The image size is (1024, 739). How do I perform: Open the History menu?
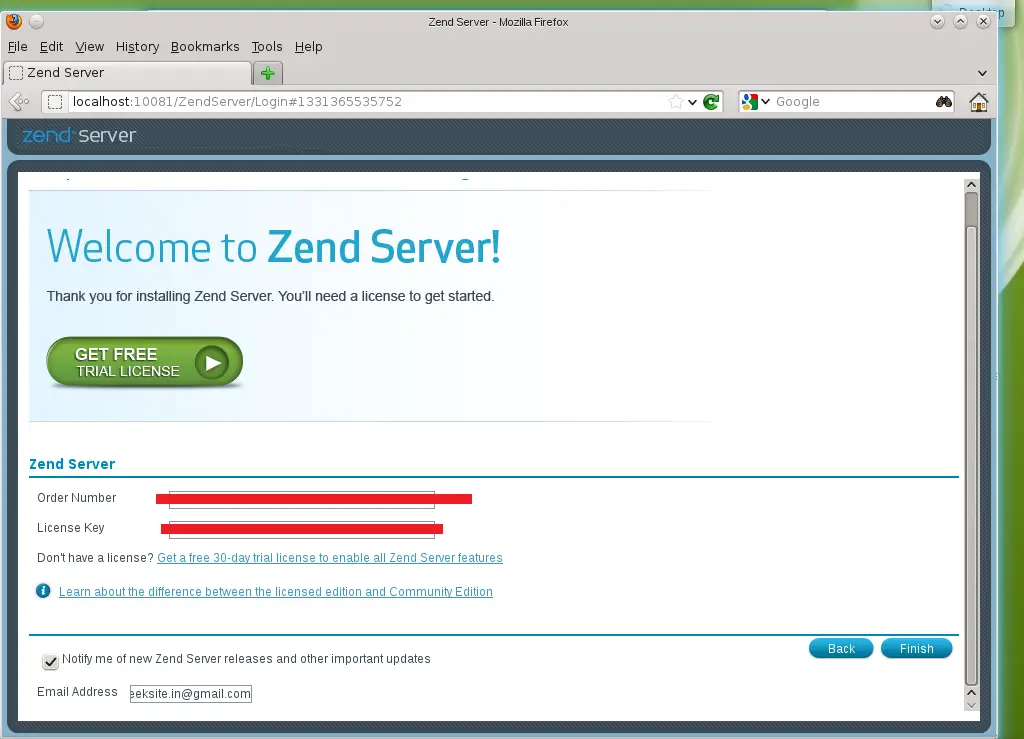137,46
